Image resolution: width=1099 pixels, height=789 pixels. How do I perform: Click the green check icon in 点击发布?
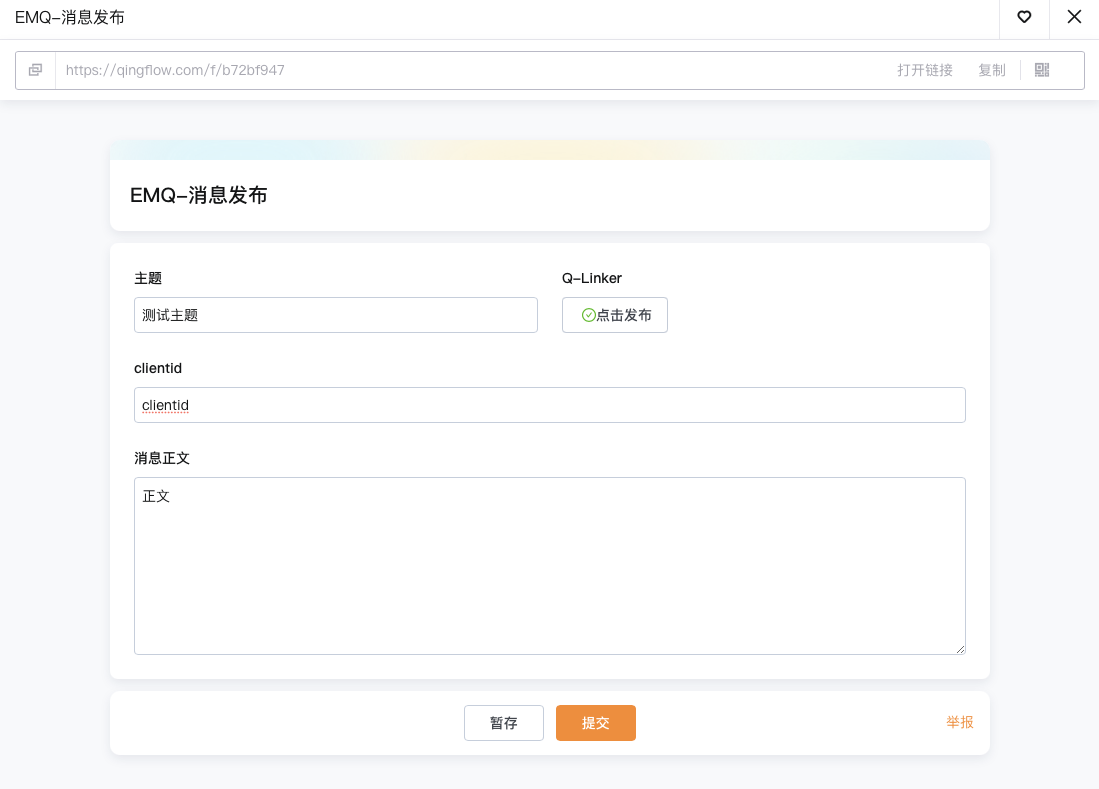point(589,315)
